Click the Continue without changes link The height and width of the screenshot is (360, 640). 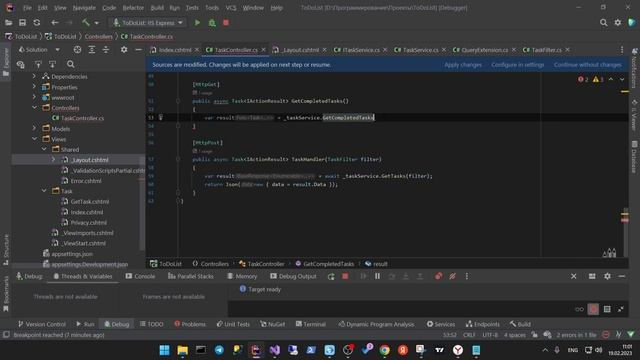coord(587,64)
